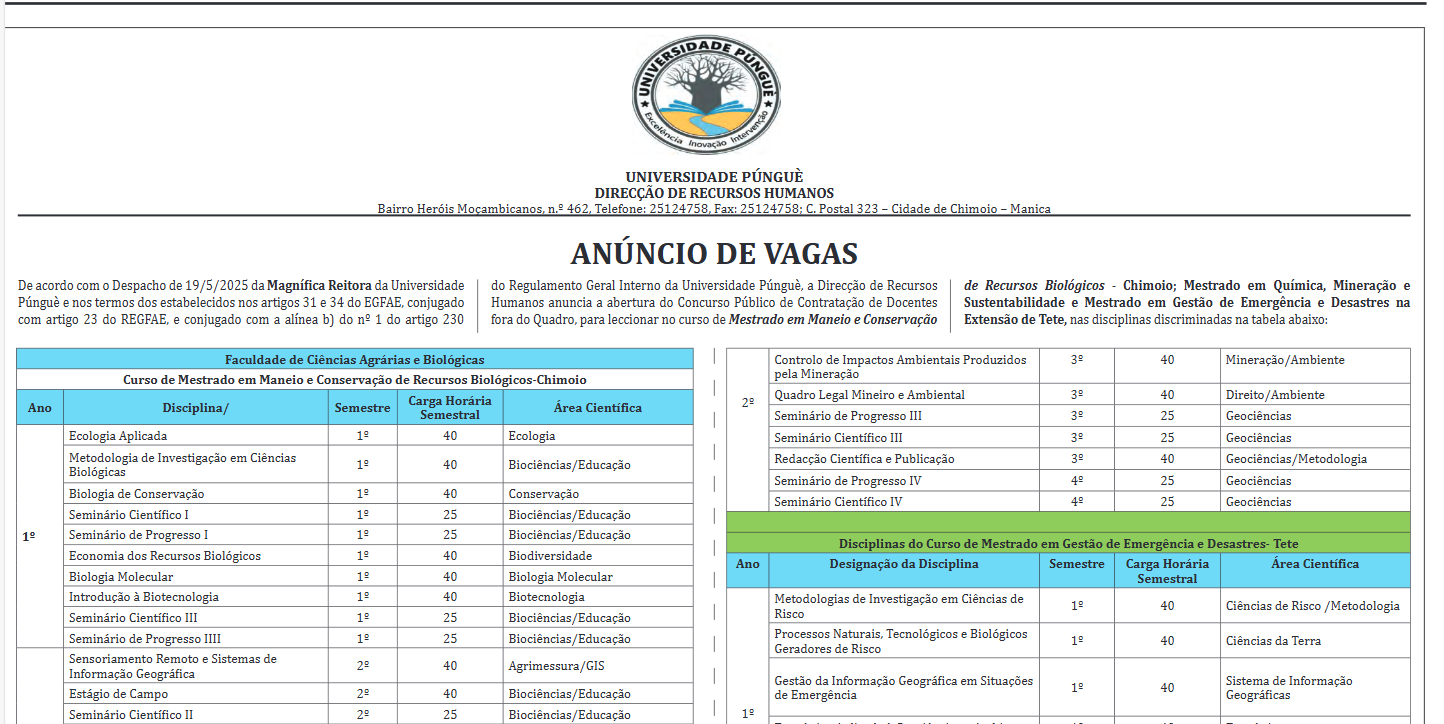
Task: Click the 'Seminário de Progresso IIII' cell
Action: coord(196,639)
